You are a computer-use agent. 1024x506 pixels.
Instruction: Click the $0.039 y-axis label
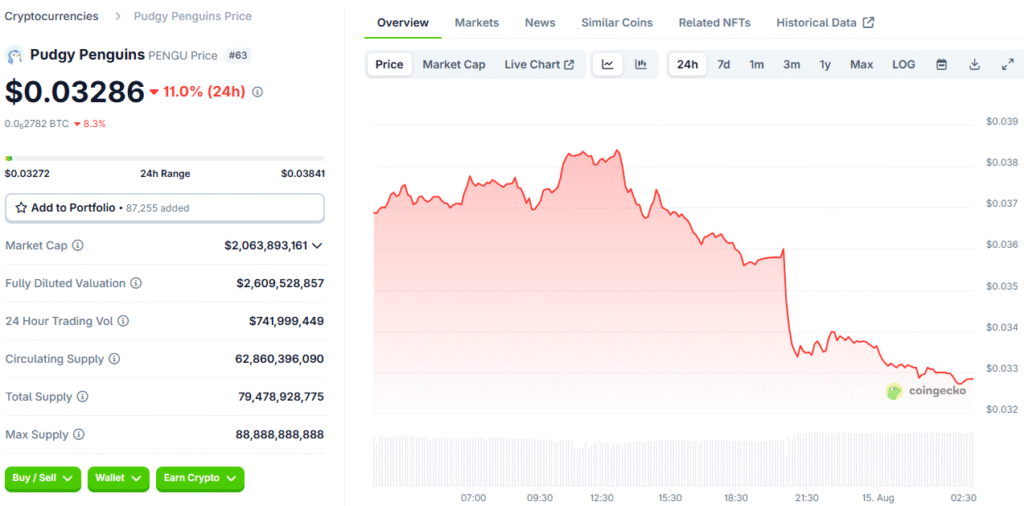pos(1002,121)
